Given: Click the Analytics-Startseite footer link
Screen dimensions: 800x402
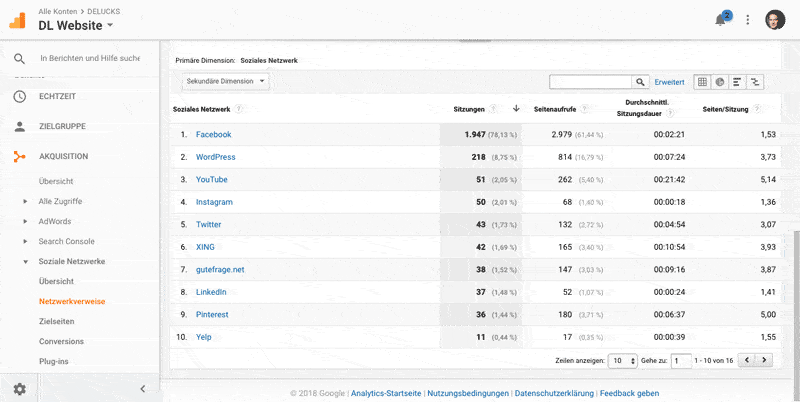Looking at the screenshot, I should 386,393.
